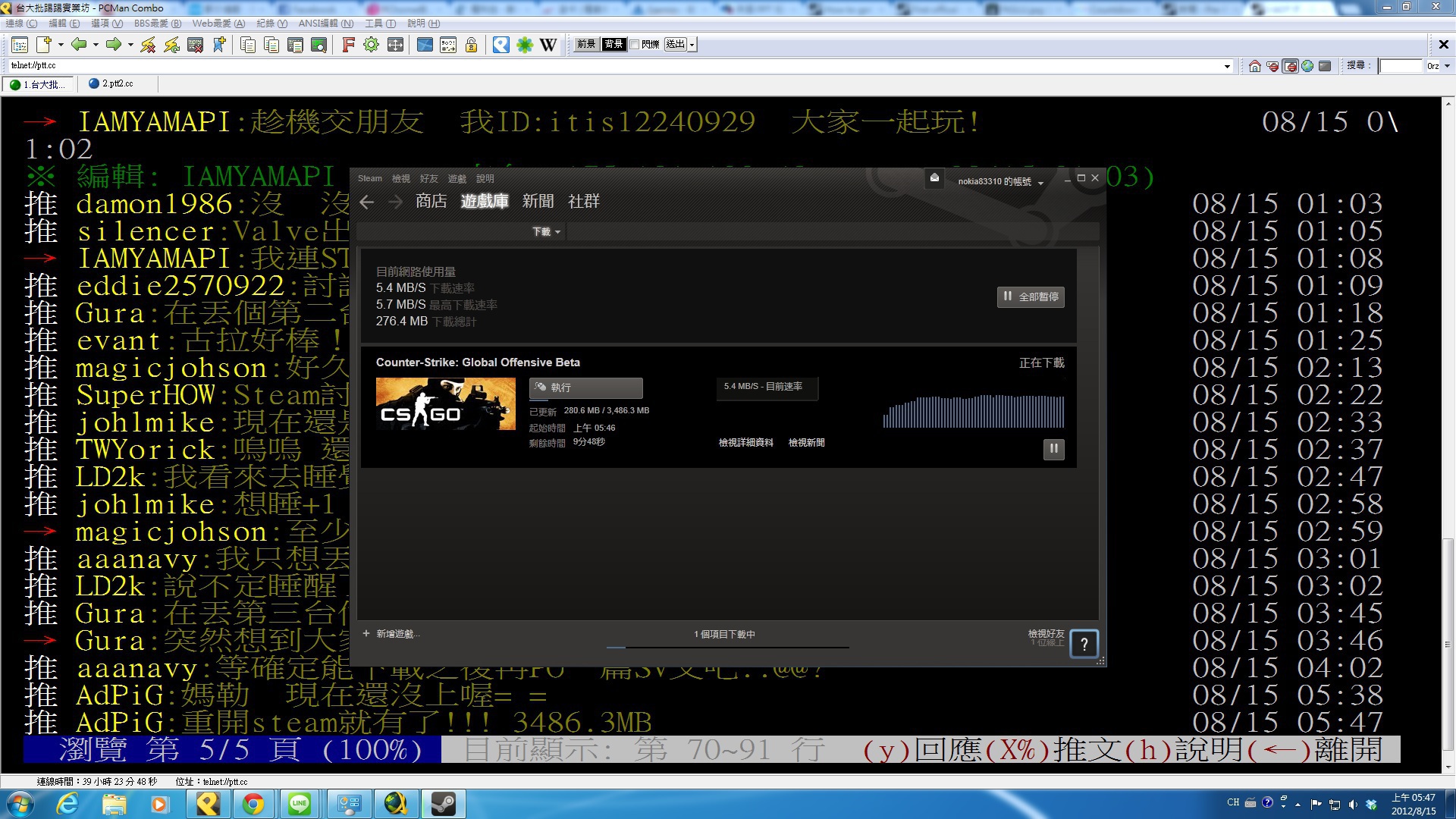Click the globe web icon near address bar
The width and height of the screenshot is (1456, 819).
[x=1307, y=66]
